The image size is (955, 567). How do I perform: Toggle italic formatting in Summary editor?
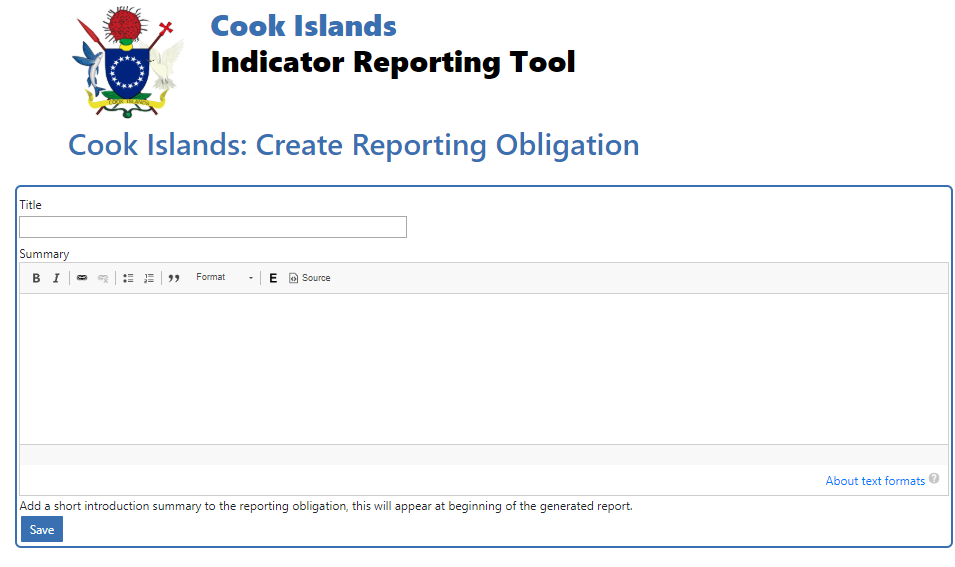click(56, 278)
